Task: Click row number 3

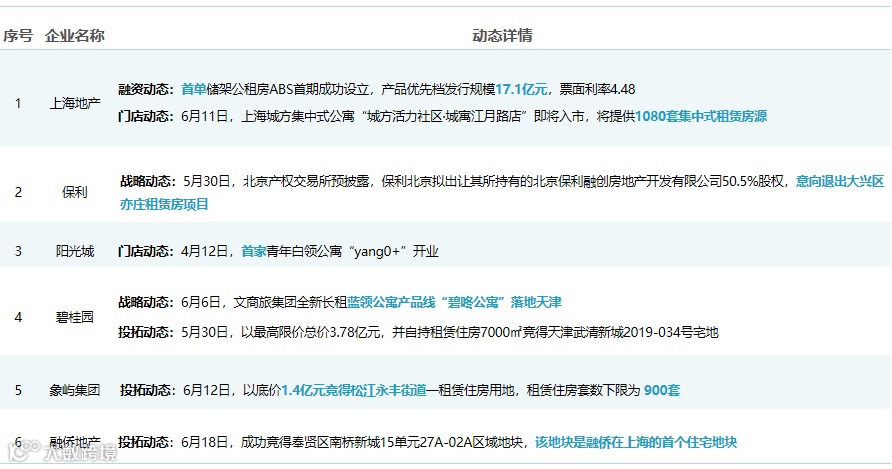Action: pyautogui.click(x=18, y=251)
